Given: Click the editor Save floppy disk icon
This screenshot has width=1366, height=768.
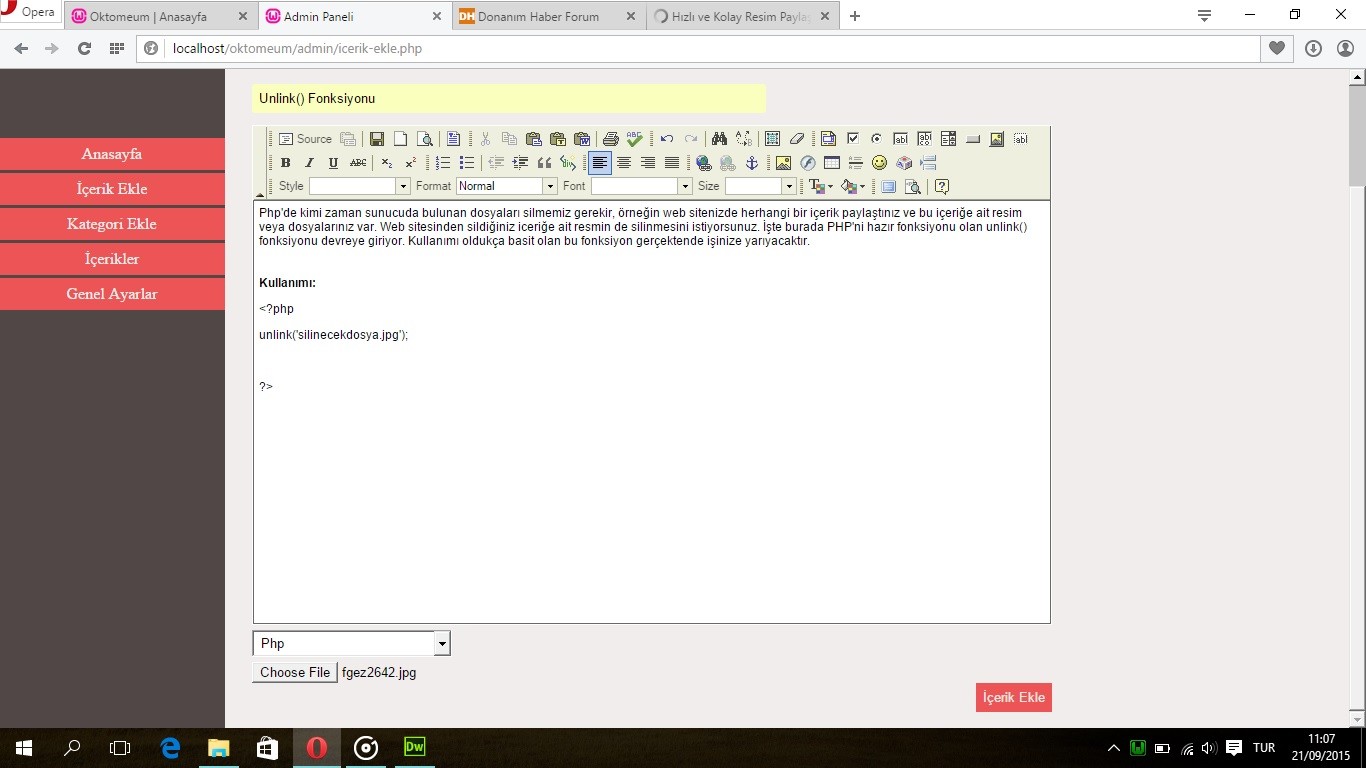Looking at the screenshot, I should coord(377,139).
